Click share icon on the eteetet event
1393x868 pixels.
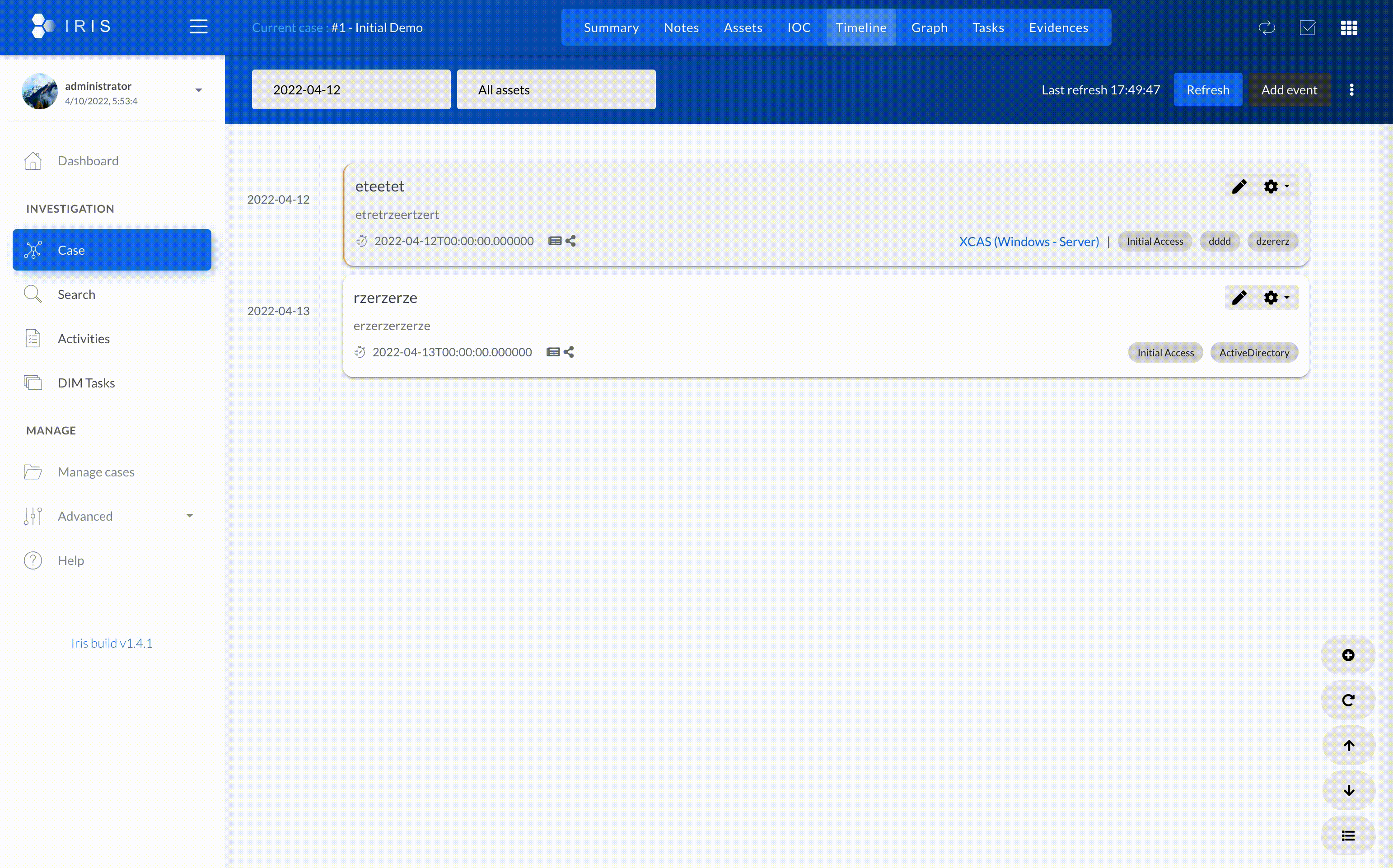[x=570, y=241]
